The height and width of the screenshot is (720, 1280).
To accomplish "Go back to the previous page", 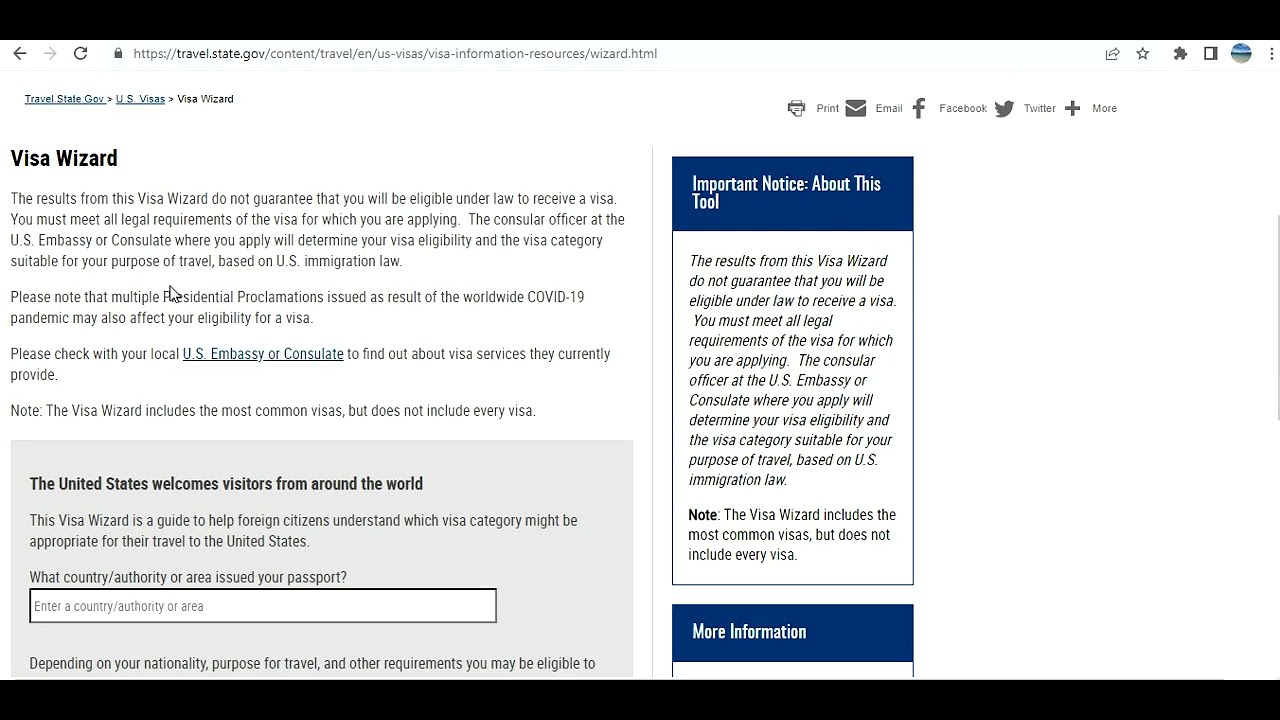I will coord(20,54).
